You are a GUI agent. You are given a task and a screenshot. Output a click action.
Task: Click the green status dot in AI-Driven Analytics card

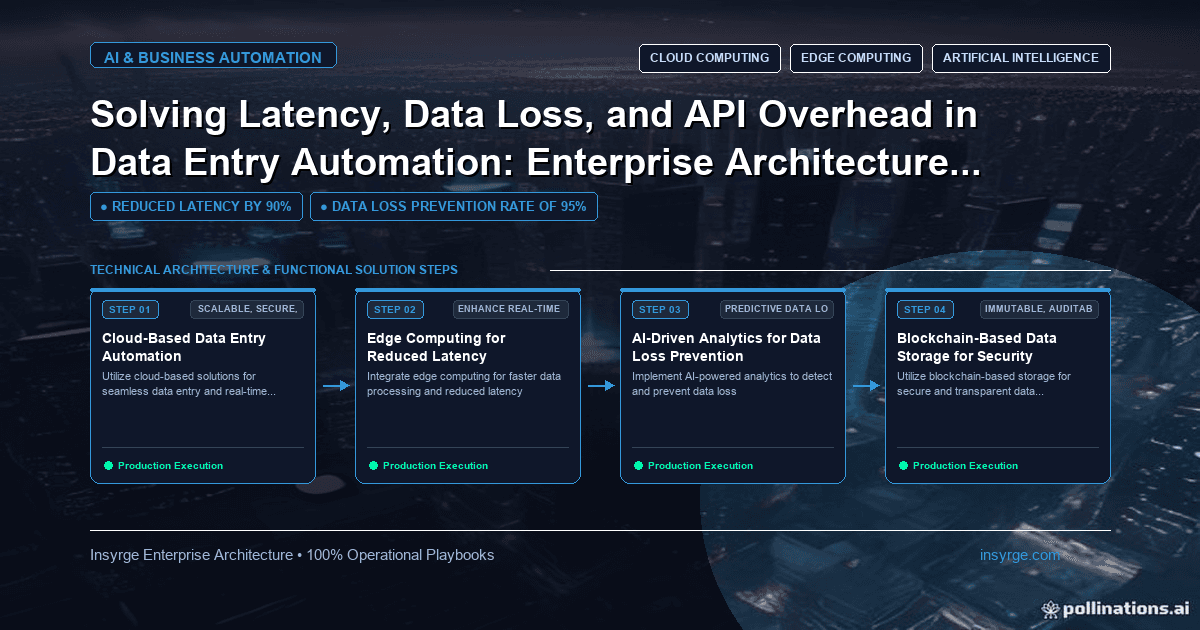638,465
